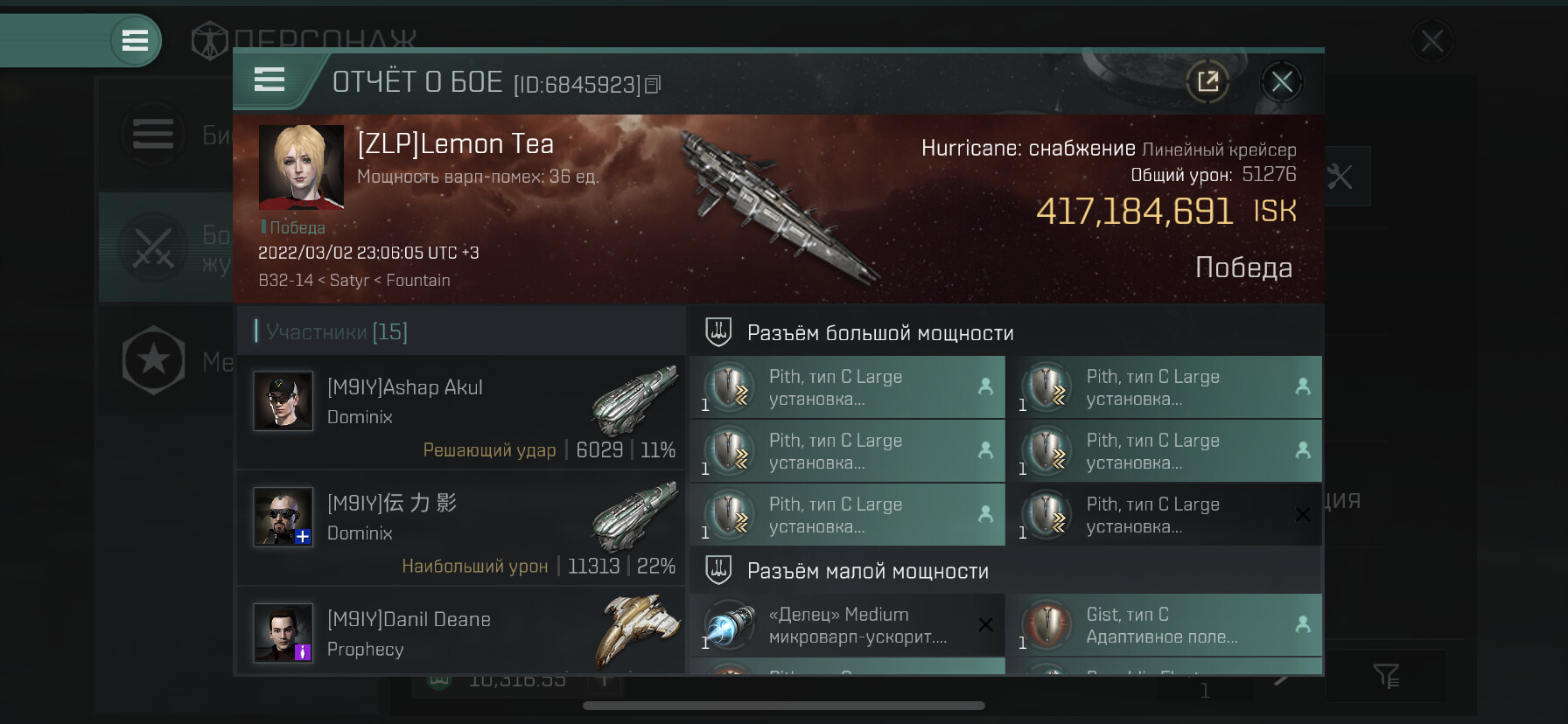Viewport: 1568px width, 724px height.
Task: Click the B32-14 system location link
Action: pos(285,281)
